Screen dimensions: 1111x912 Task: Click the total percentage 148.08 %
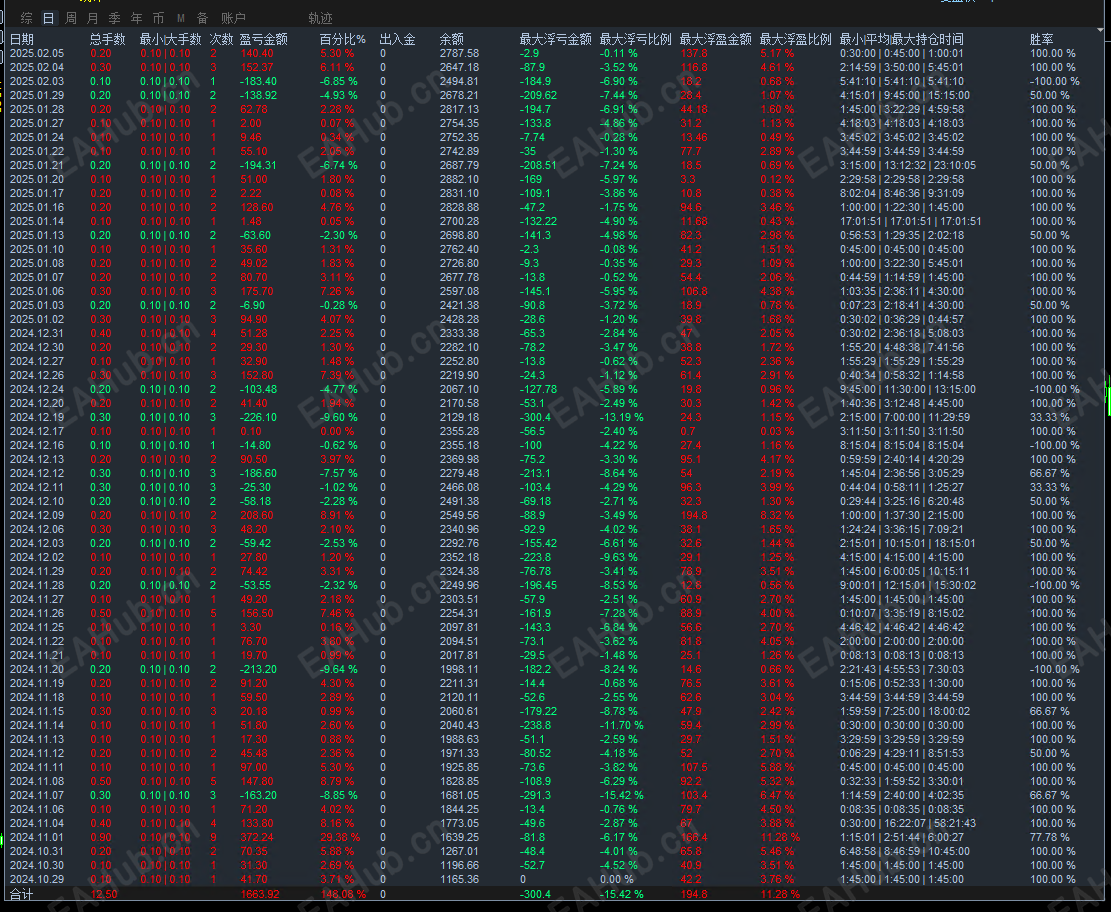[x=344, y=894]
